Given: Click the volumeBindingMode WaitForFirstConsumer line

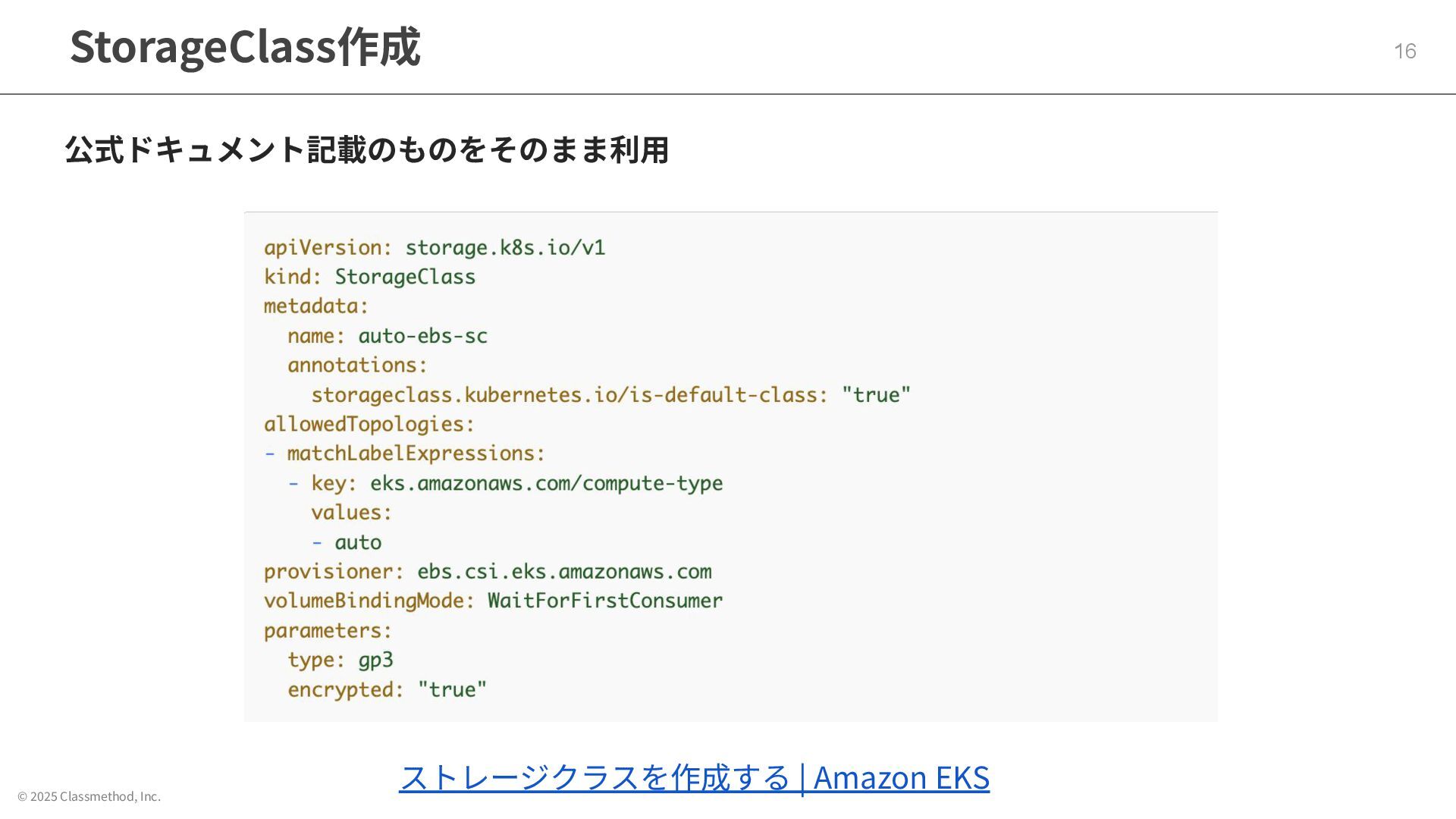Looking at the screenshot, I should [x=493, y=601].
